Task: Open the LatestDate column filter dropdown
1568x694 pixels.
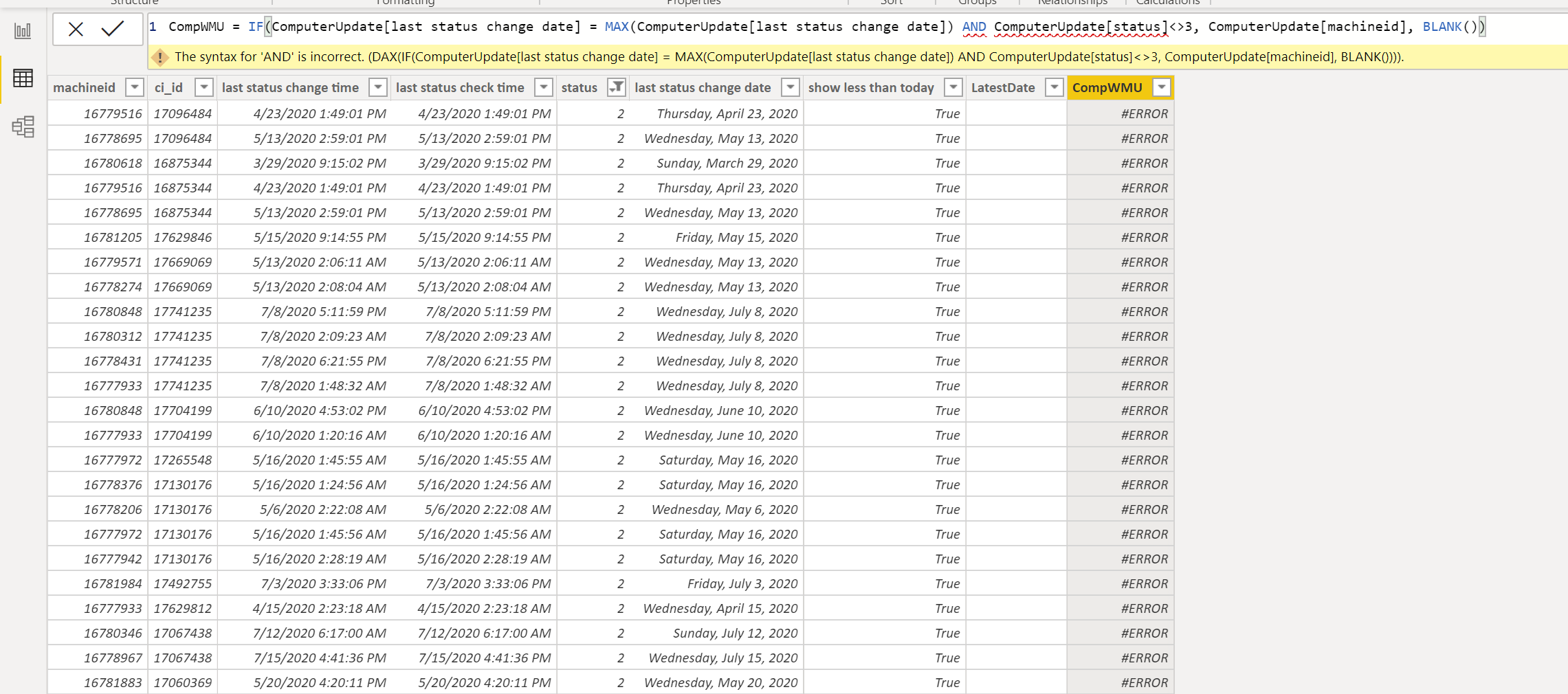Action: [x=1054, y=87]
